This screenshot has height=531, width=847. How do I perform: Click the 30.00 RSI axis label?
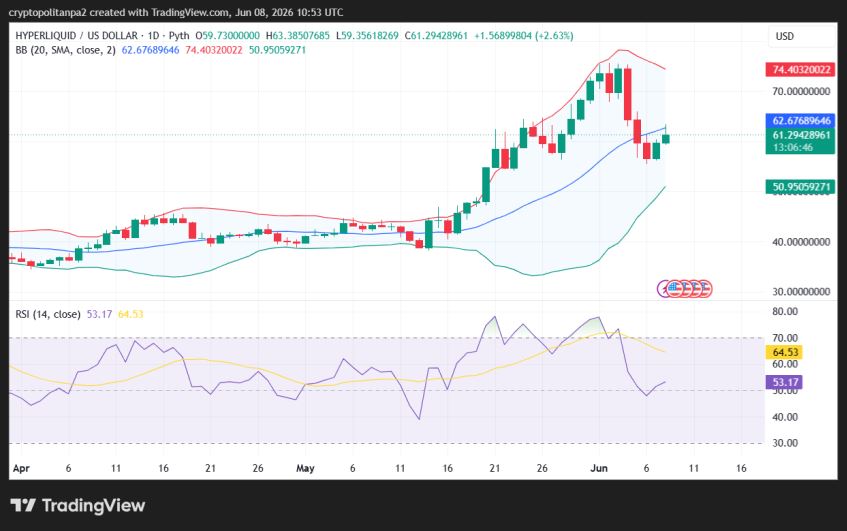click(x=785, y=443)
